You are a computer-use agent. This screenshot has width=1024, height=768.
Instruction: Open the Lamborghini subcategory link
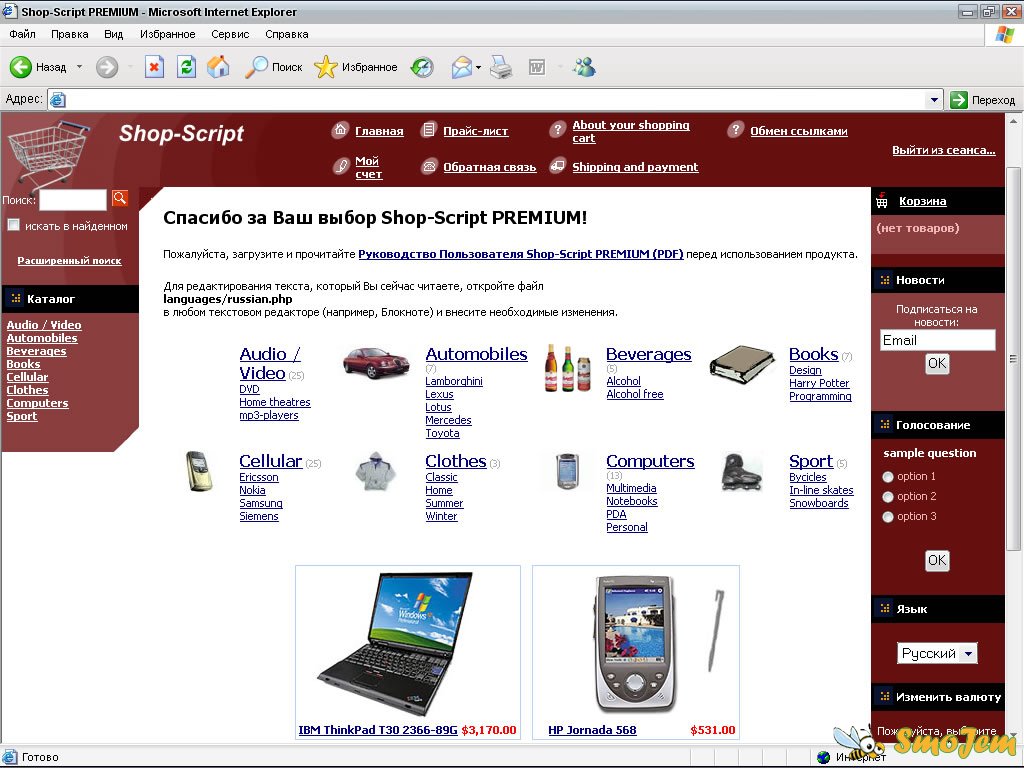[x=454, y=381]
